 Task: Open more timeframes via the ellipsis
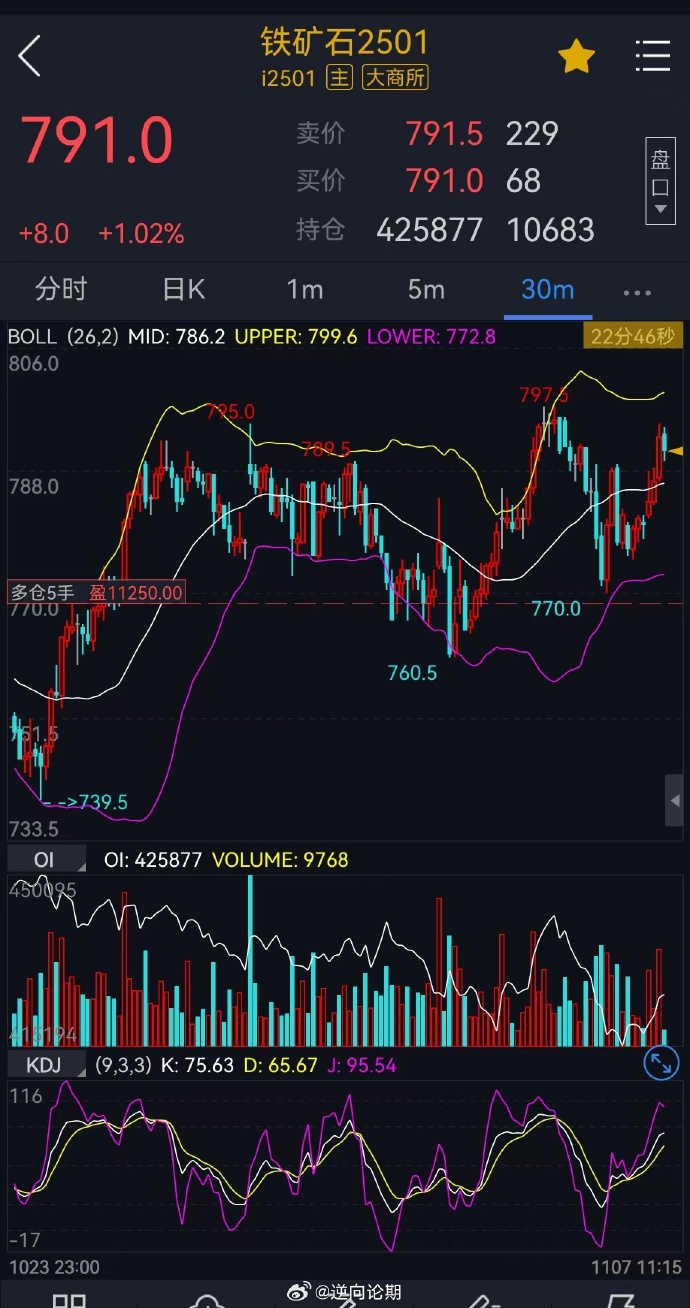(637, 293)
